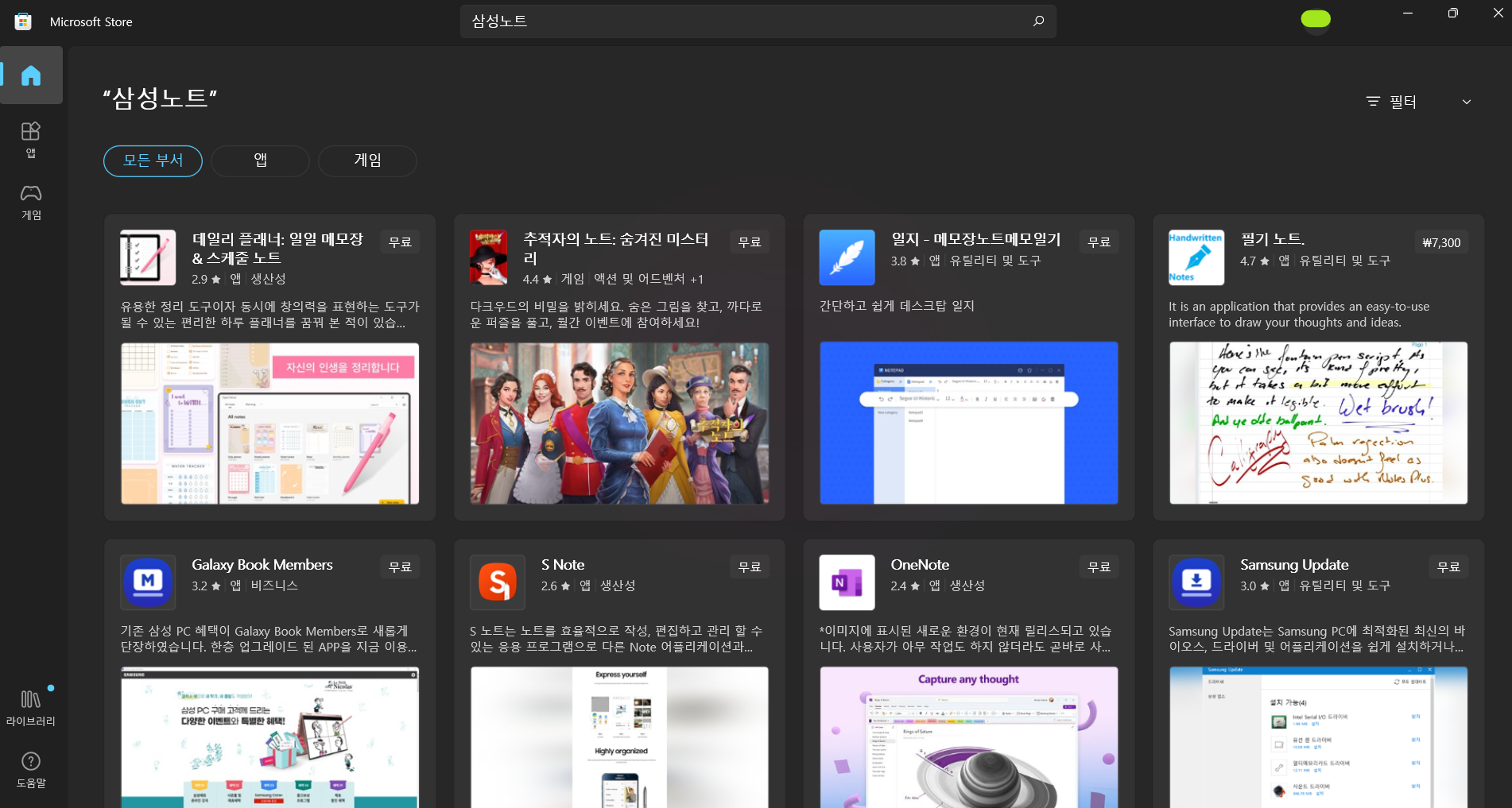The width and height of the screenshot is (1512, 808).
Task: Click the 2.4 rating of OneNote
Action: [x=905, y=586]
